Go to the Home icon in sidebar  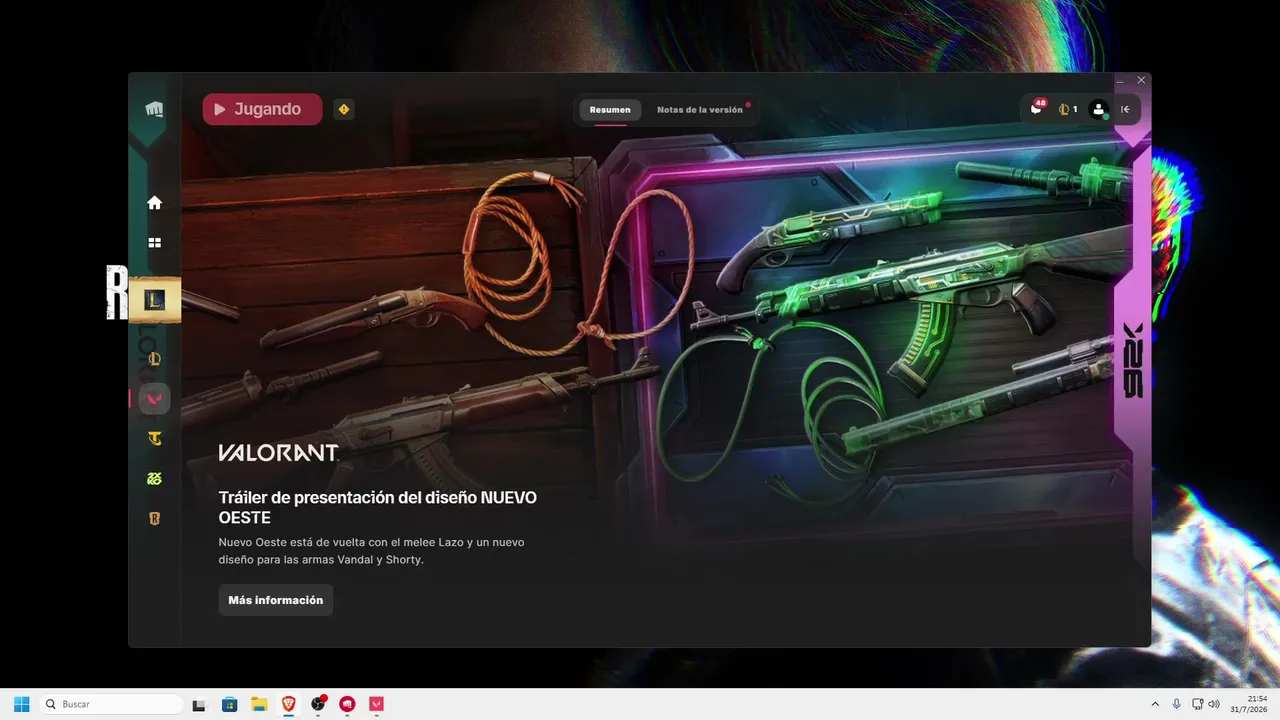click(154, 203)
